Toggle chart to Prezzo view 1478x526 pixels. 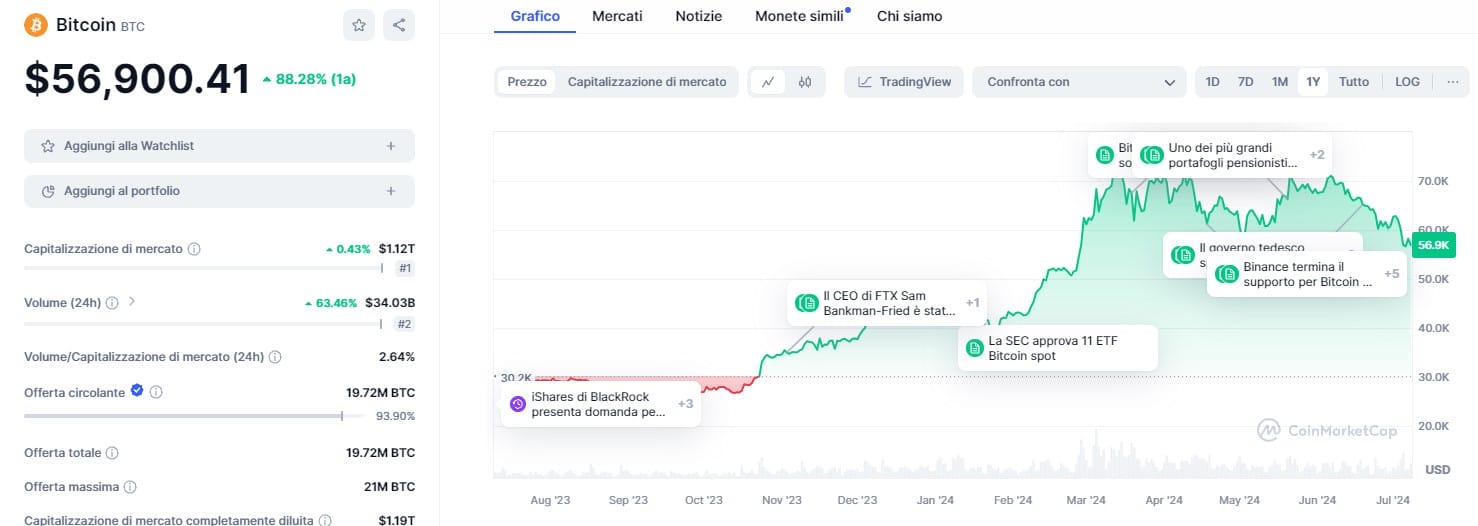click(527, 82)
